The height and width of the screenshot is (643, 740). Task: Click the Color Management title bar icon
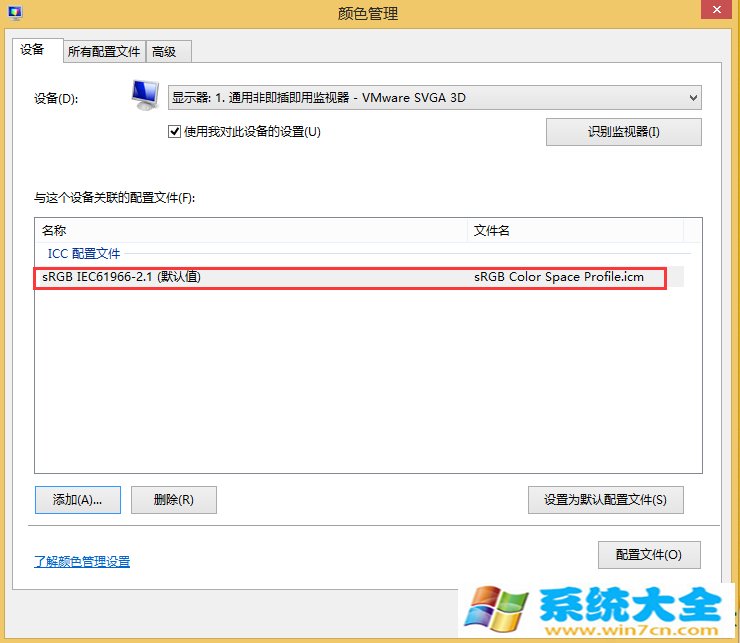(x=15, y=13)
